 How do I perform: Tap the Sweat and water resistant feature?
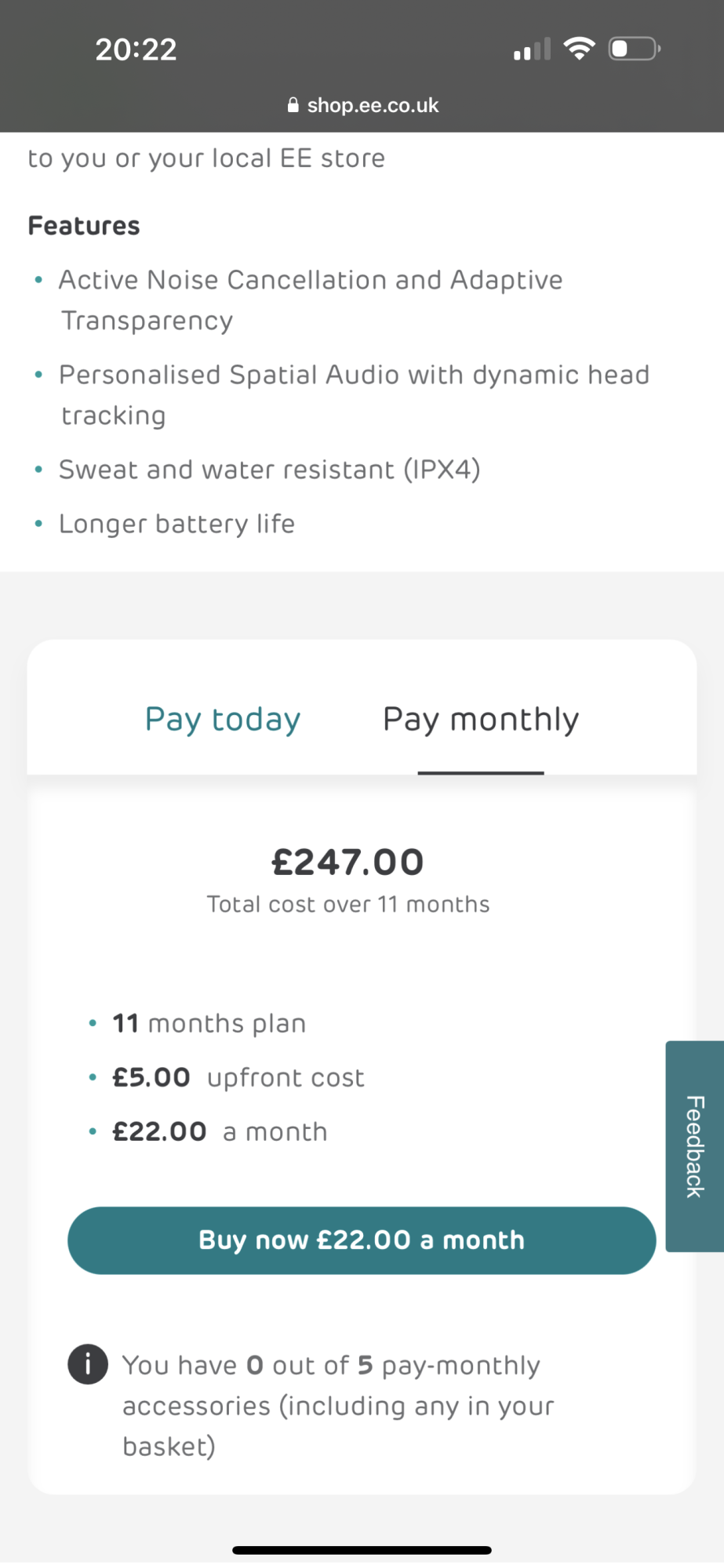269,470
